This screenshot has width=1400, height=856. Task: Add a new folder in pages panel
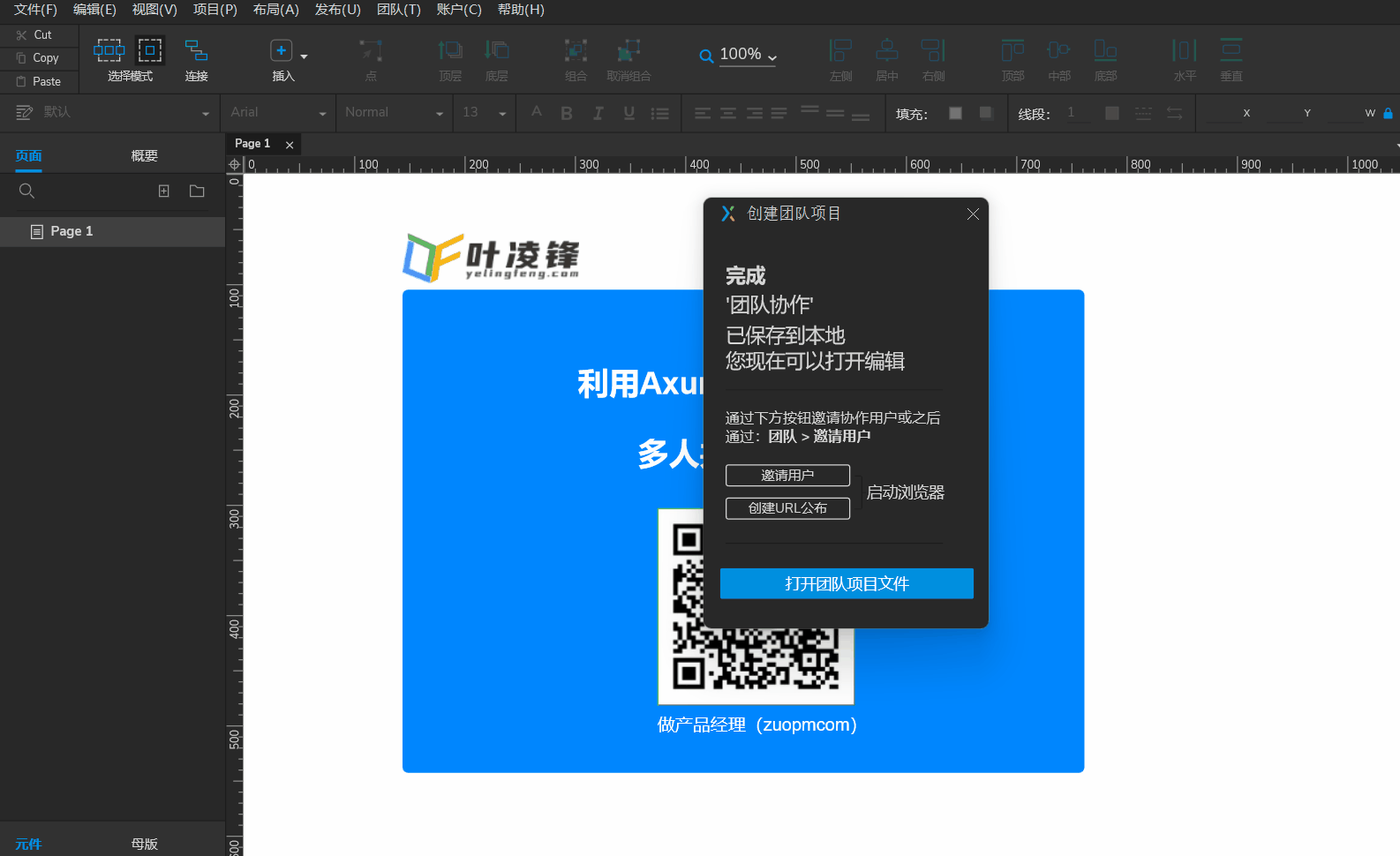pyautogui.click(x=197, y=191)
